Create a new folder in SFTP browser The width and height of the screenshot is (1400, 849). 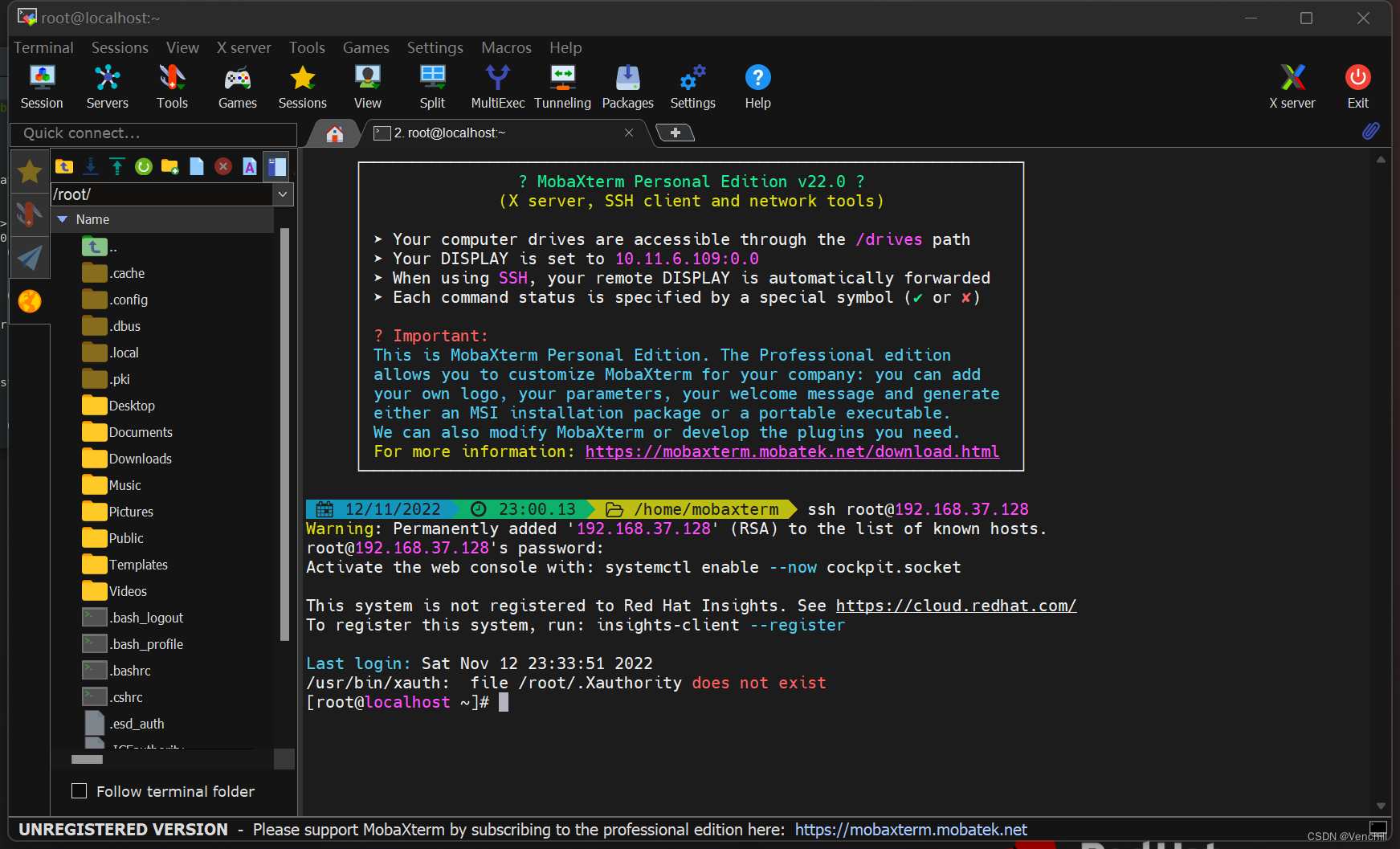170,166
